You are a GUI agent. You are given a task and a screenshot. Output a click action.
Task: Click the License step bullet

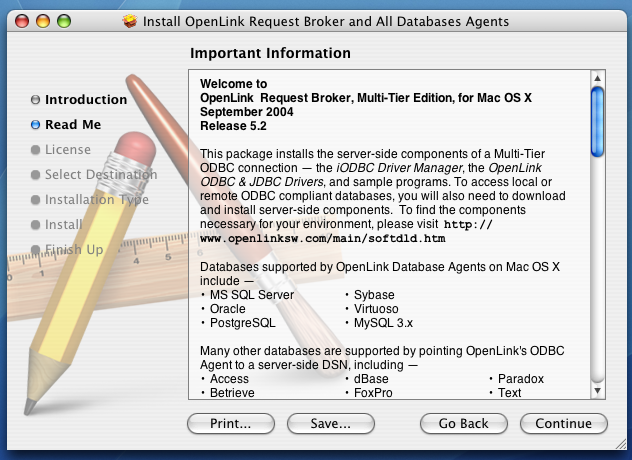coord(35,150)
